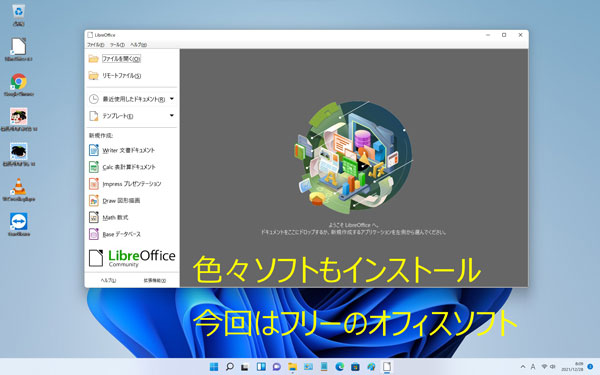Select the Google Chrome desktop shortcut

(18, 85)
